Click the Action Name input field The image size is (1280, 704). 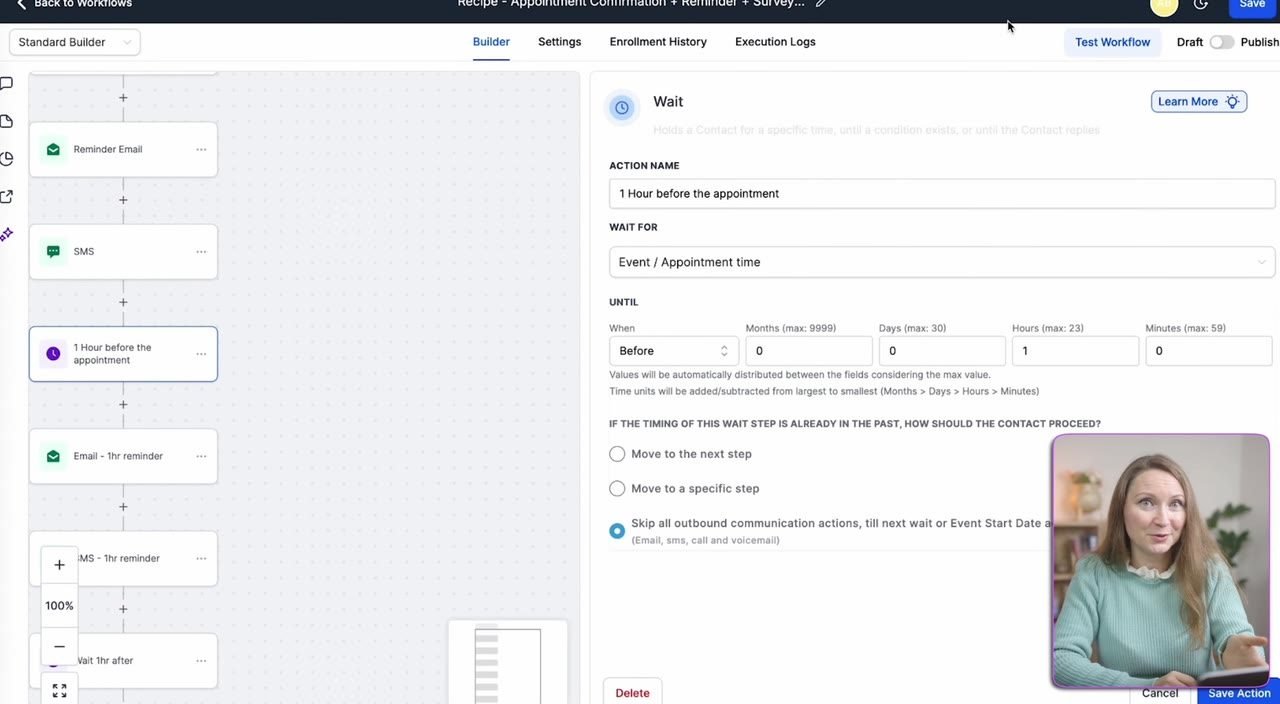point(942,194)
